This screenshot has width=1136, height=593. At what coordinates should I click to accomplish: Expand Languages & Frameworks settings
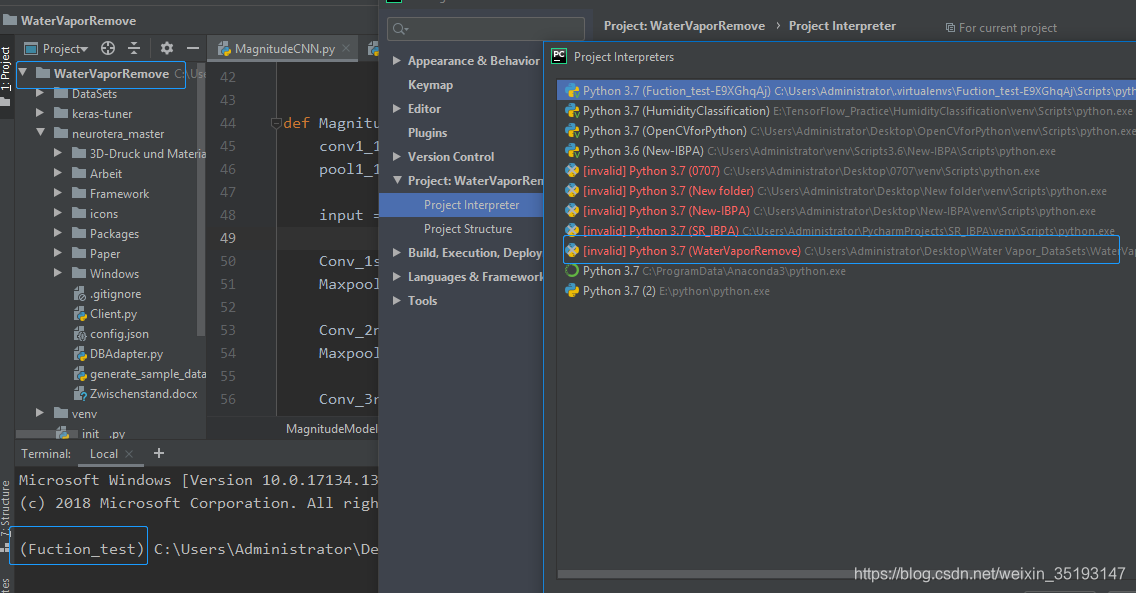coord(397,277)
